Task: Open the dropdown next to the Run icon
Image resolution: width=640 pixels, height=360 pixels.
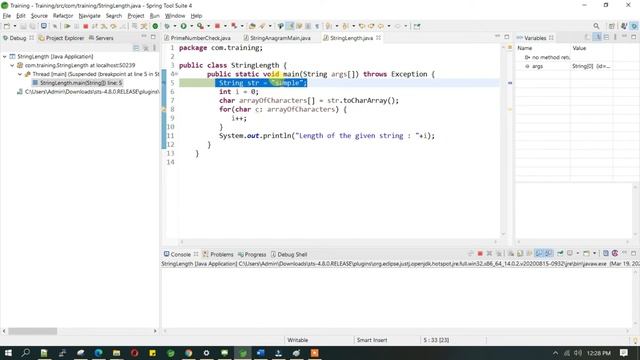Action: (x=191, y=26)
